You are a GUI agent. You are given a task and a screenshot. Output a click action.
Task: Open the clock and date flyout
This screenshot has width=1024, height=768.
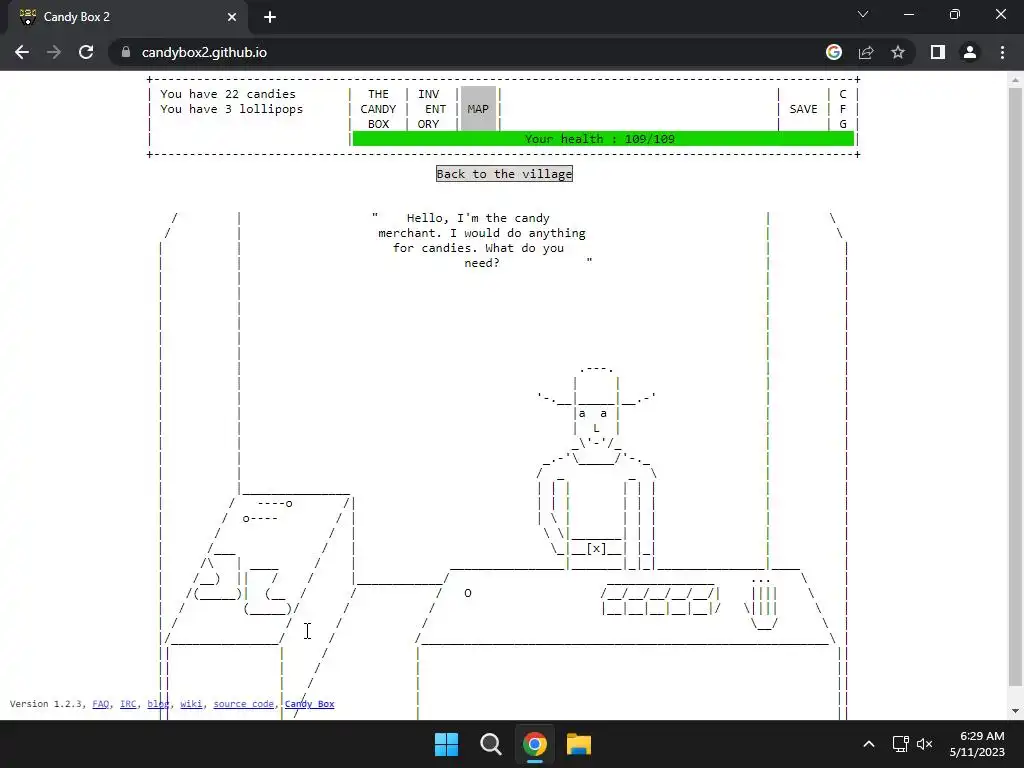click(977, 744)
